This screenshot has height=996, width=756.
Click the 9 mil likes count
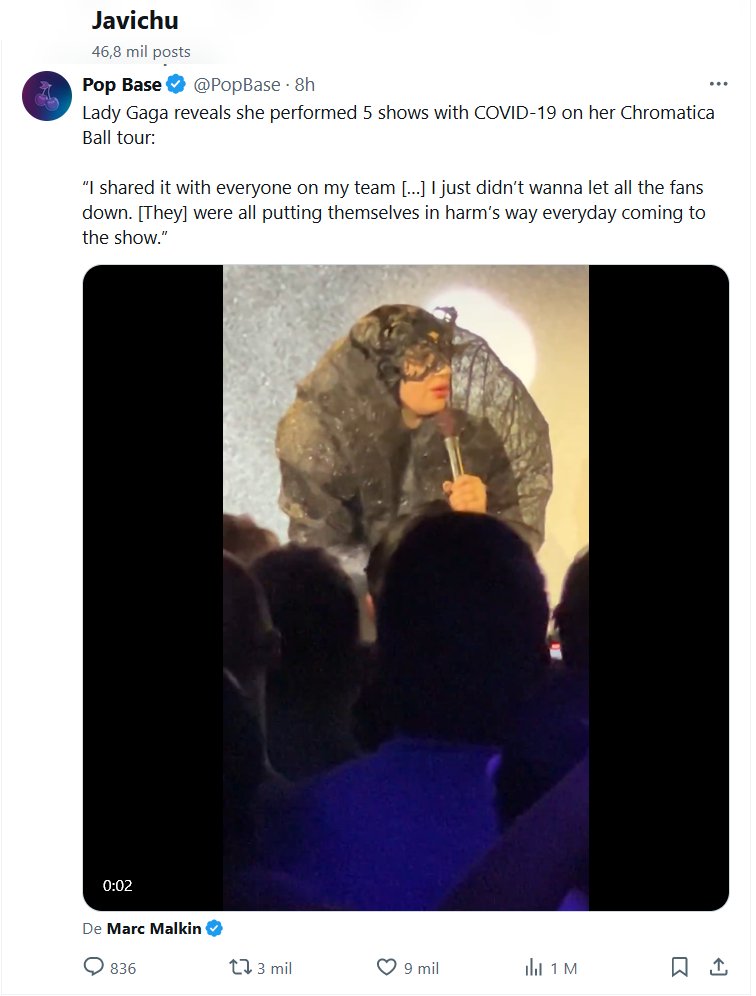click(x=421, y=968)
